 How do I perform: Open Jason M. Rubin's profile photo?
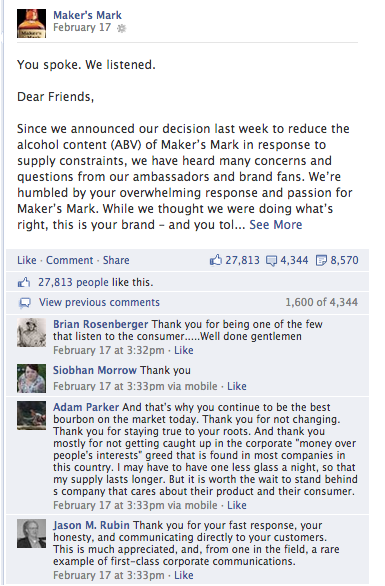tap(31, 533)
